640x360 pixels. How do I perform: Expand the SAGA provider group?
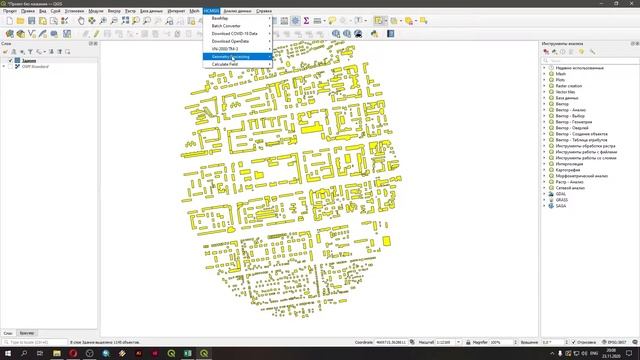click(544, 206)
